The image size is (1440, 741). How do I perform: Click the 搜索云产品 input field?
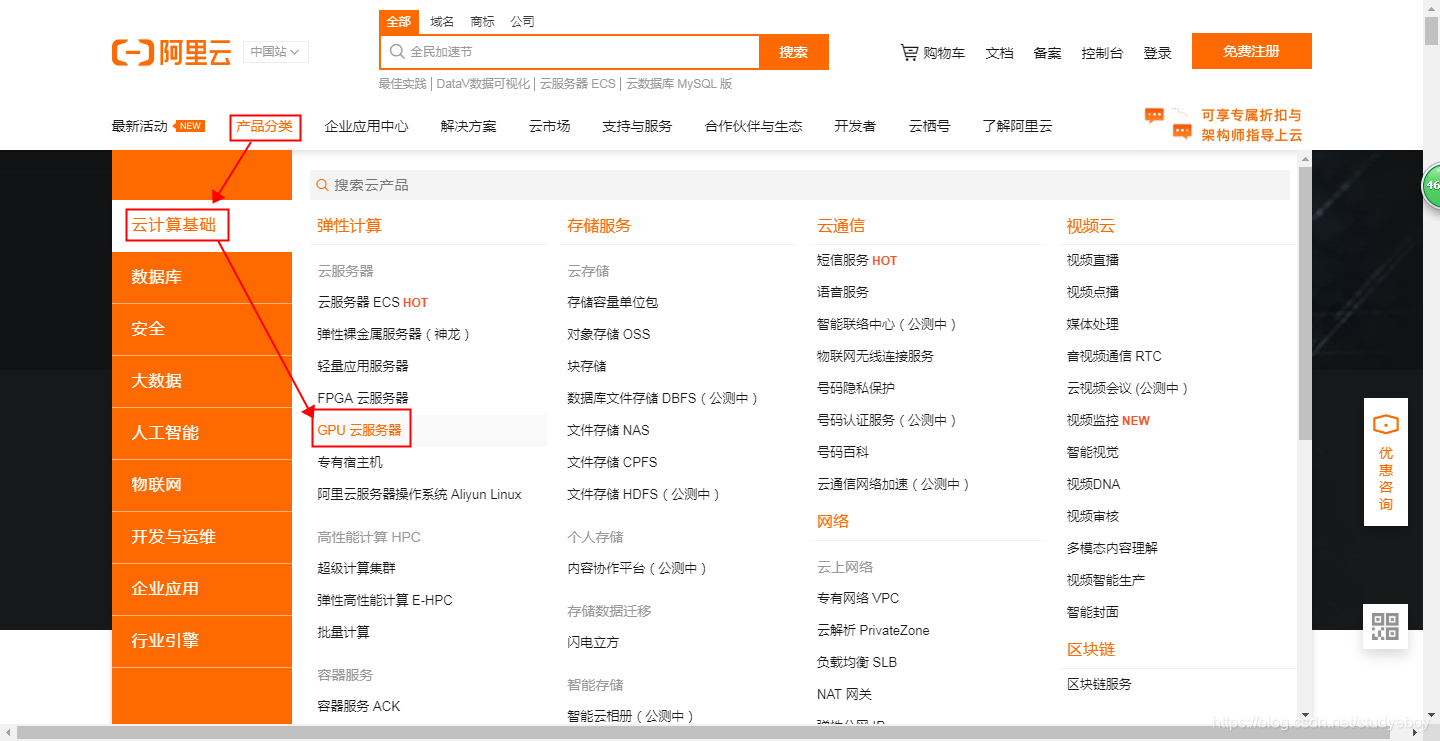[x=800, y=185]
